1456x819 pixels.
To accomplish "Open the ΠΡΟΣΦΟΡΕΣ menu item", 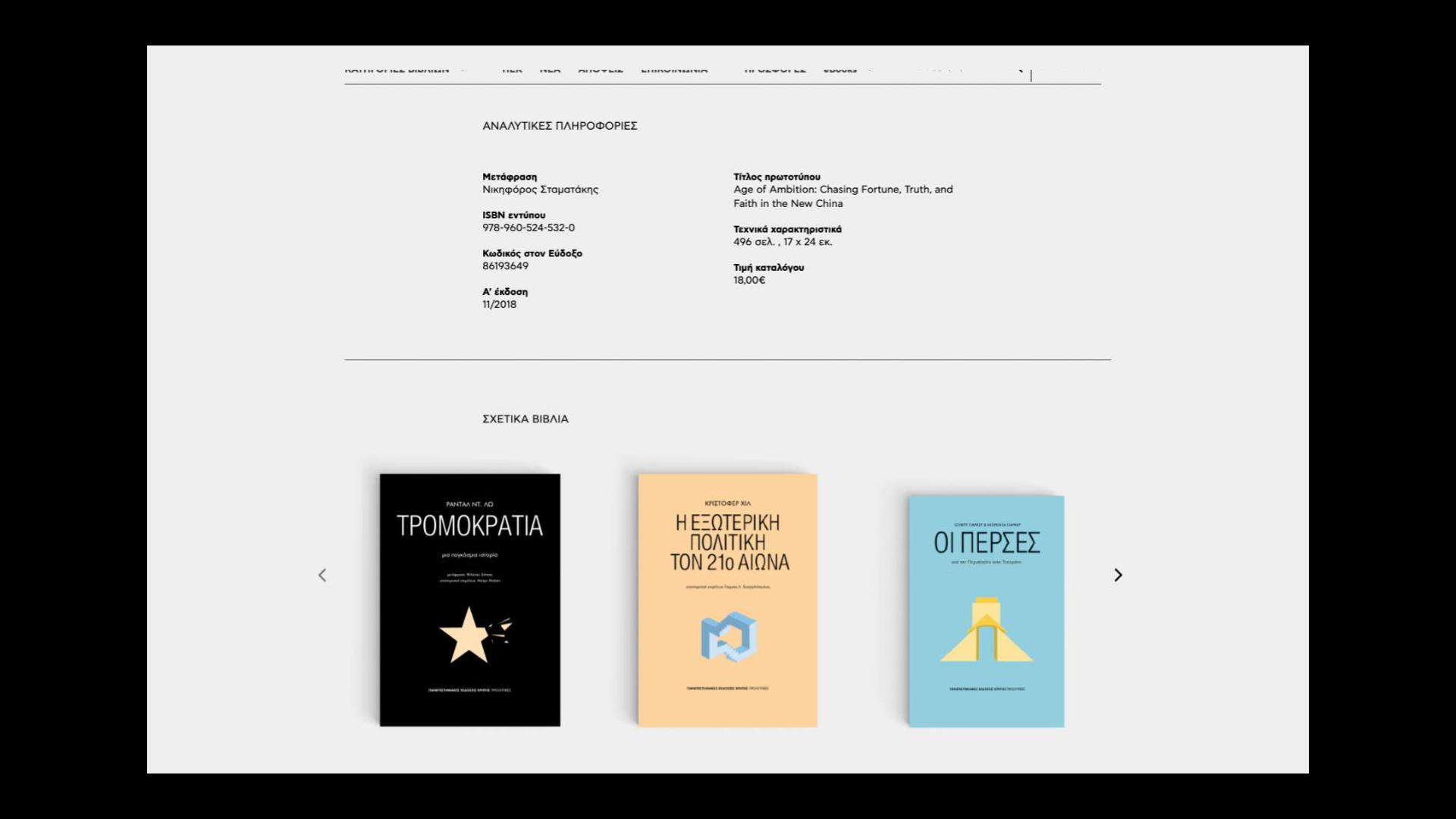I will (x=774, y=70).
